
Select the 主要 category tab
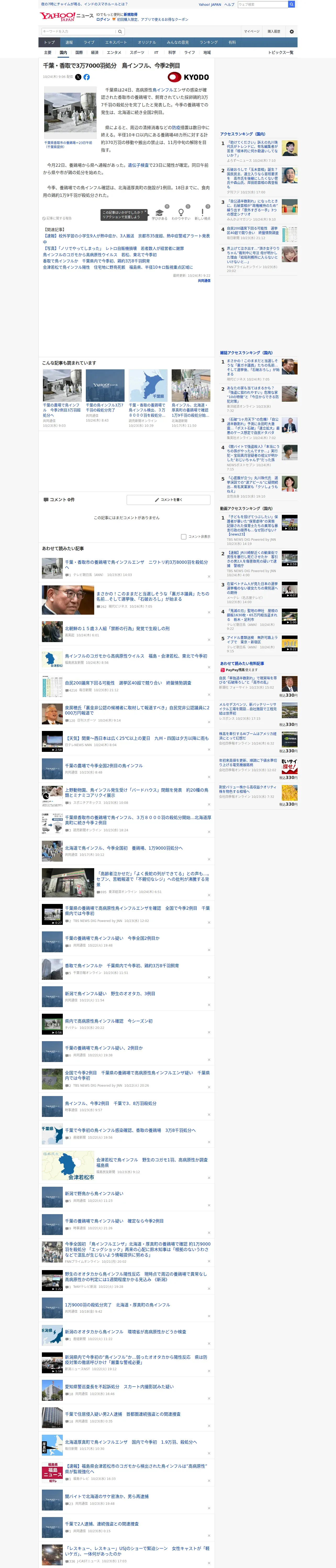coord(48,52)
